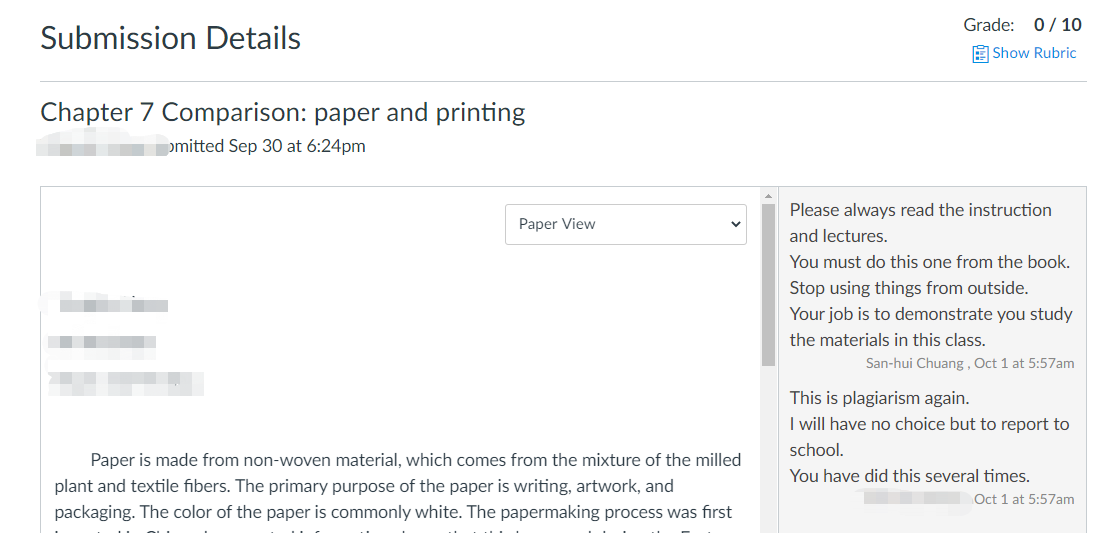Click the line You have did this several times
Viewport: 1102px width, 533px height.
pos(909,476)
